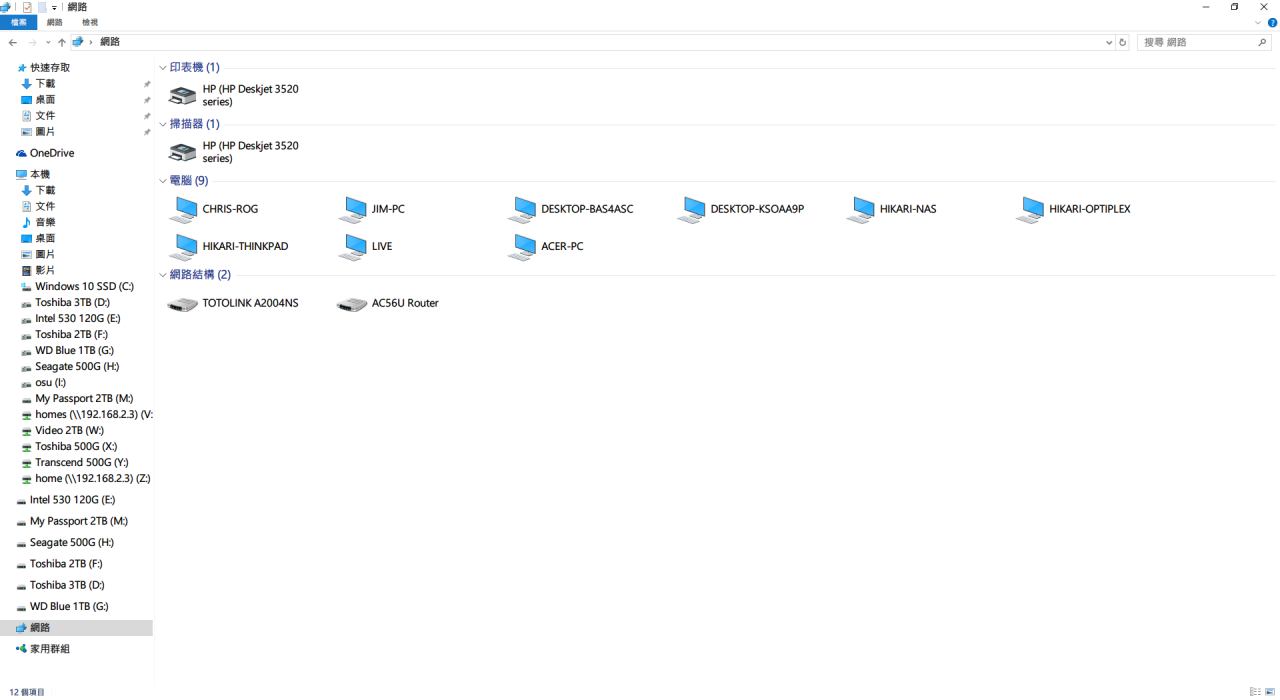This screenshot has height=700, width=1280.
Task: Open the 檔案 ribbon tab
Action: point(19,22)
